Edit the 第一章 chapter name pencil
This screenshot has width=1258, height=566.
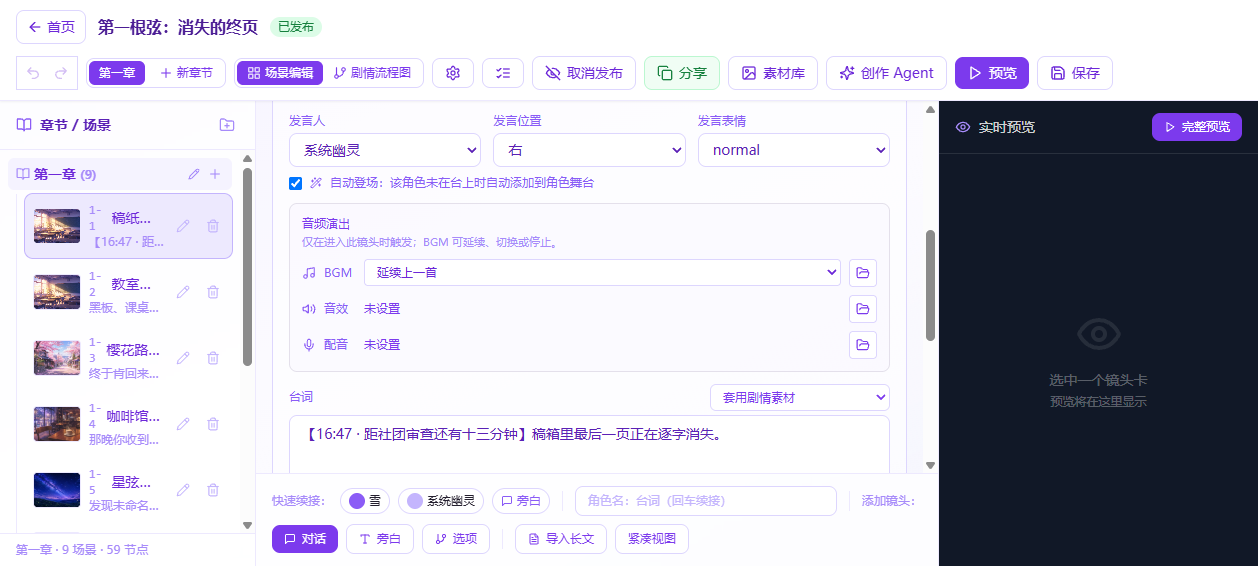pos(194,174)
